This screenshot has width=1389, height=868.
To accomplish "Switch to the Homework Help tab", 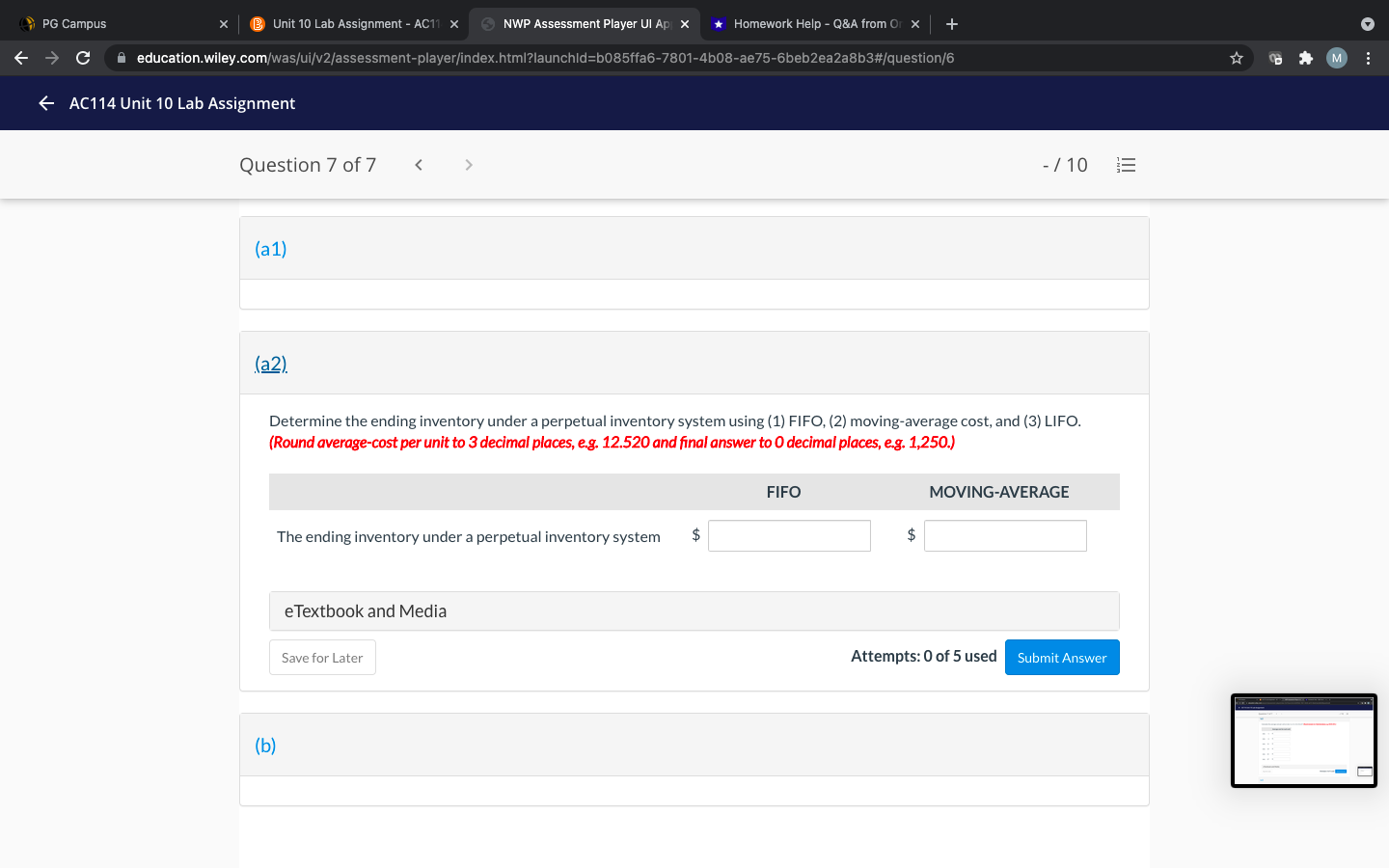I will click(x=814, y=24).
